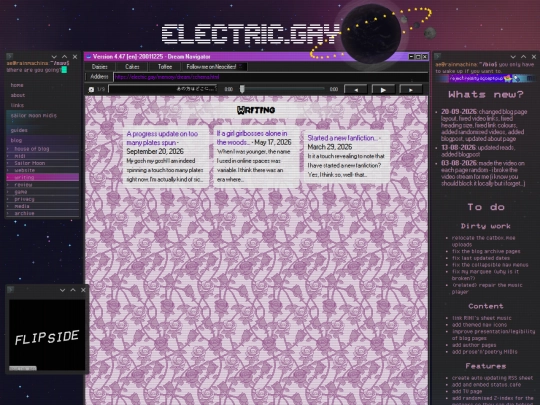Select the archive blog category

pyautogui.click(x=24, y=213)
